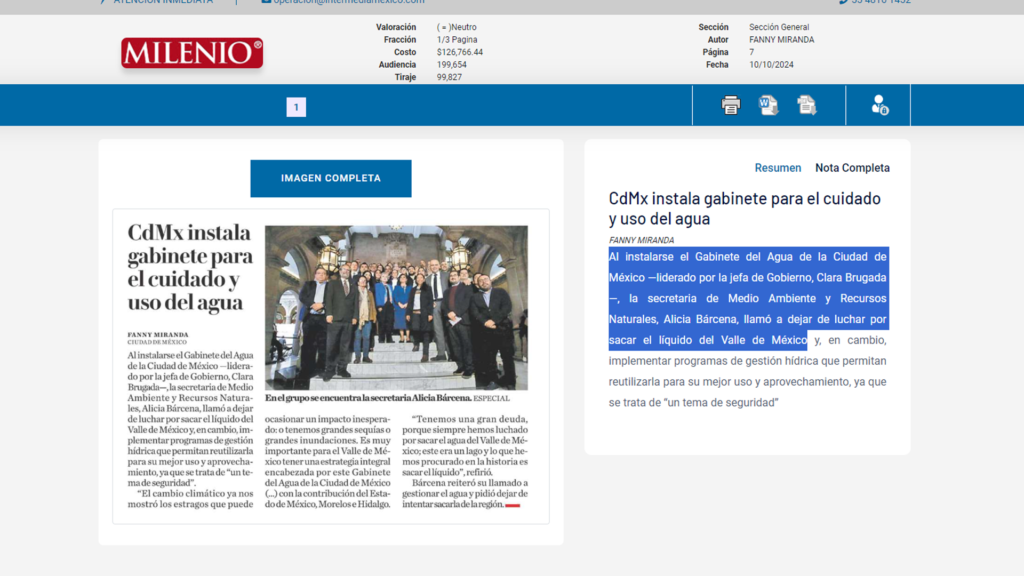Viewport: 1024px width, 576px height.
Task: Click the Autor value FANNY MIRANDA in header
Action: (x=782, y=40)
